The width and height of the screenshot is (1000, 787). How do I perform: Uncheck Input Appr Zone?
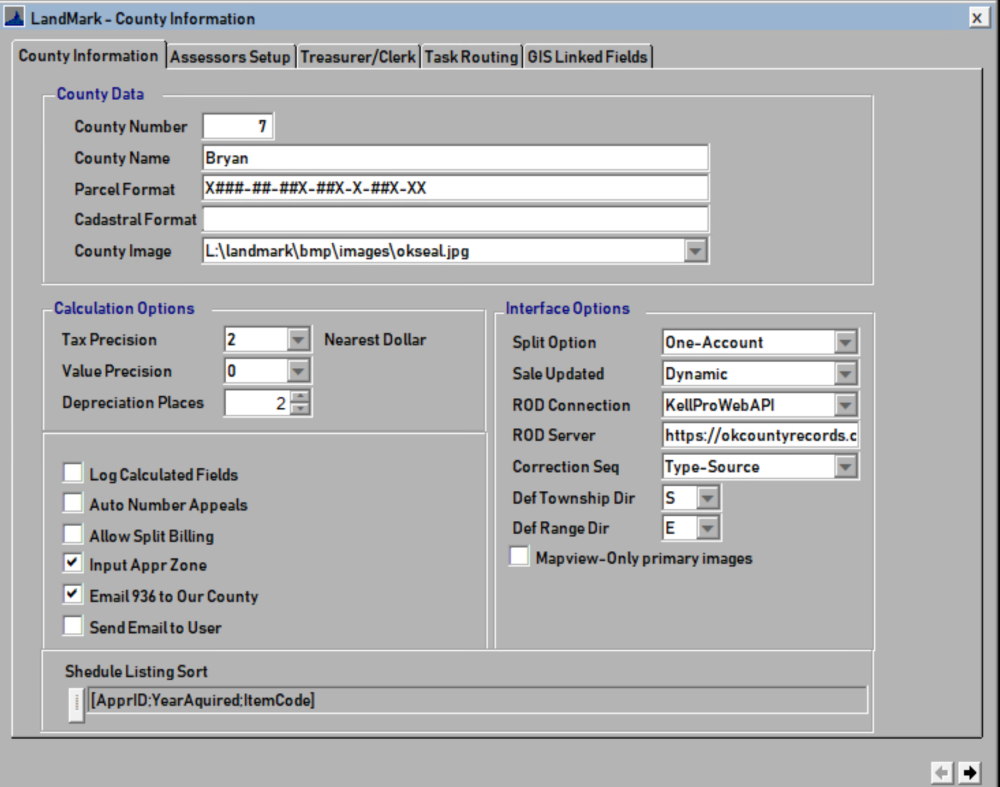point(72,562)
